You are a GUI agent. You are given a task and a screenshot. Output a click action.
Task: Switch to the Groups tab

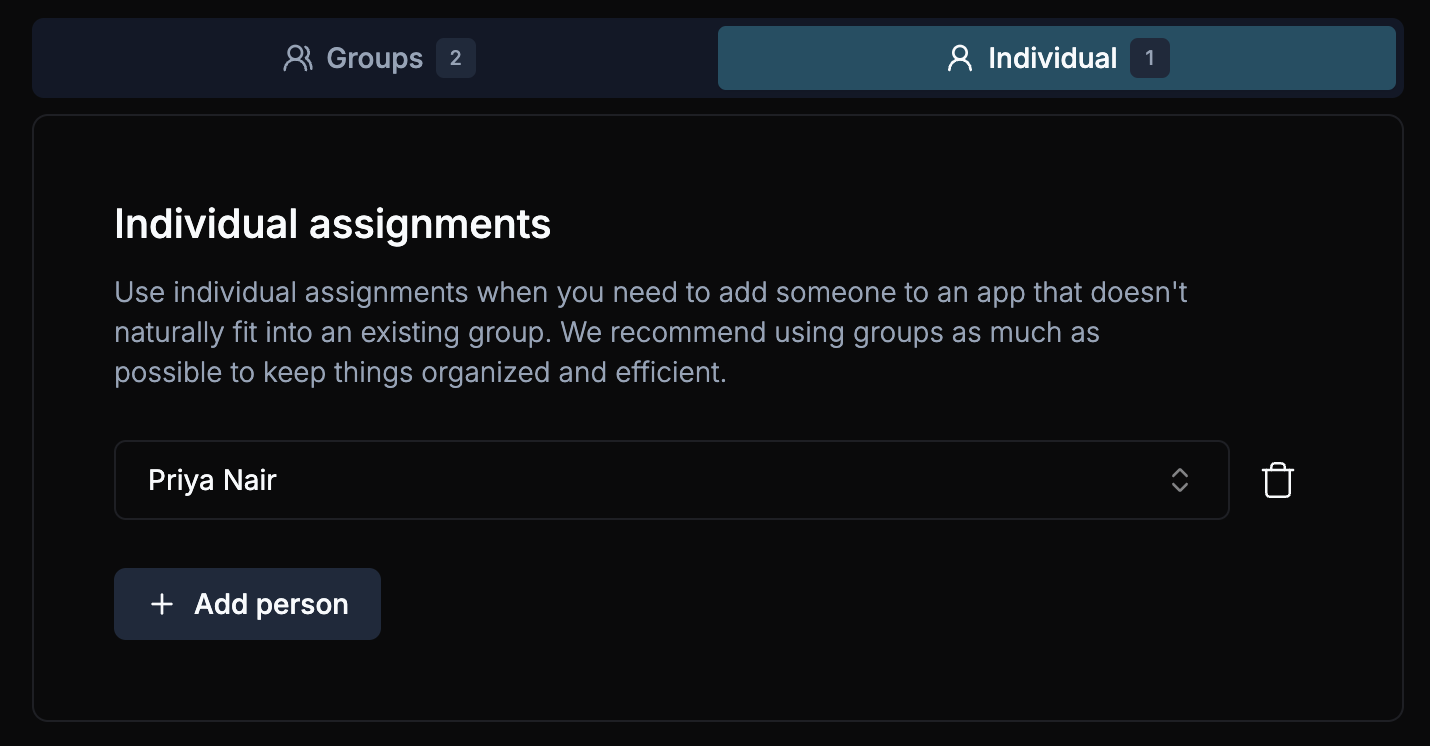point(373,58)
